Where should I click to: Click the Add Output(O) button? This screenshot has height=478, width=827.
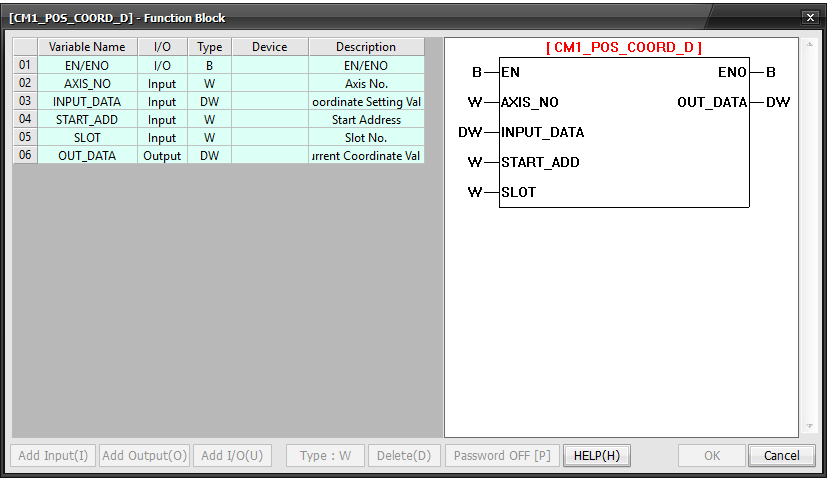145,455
